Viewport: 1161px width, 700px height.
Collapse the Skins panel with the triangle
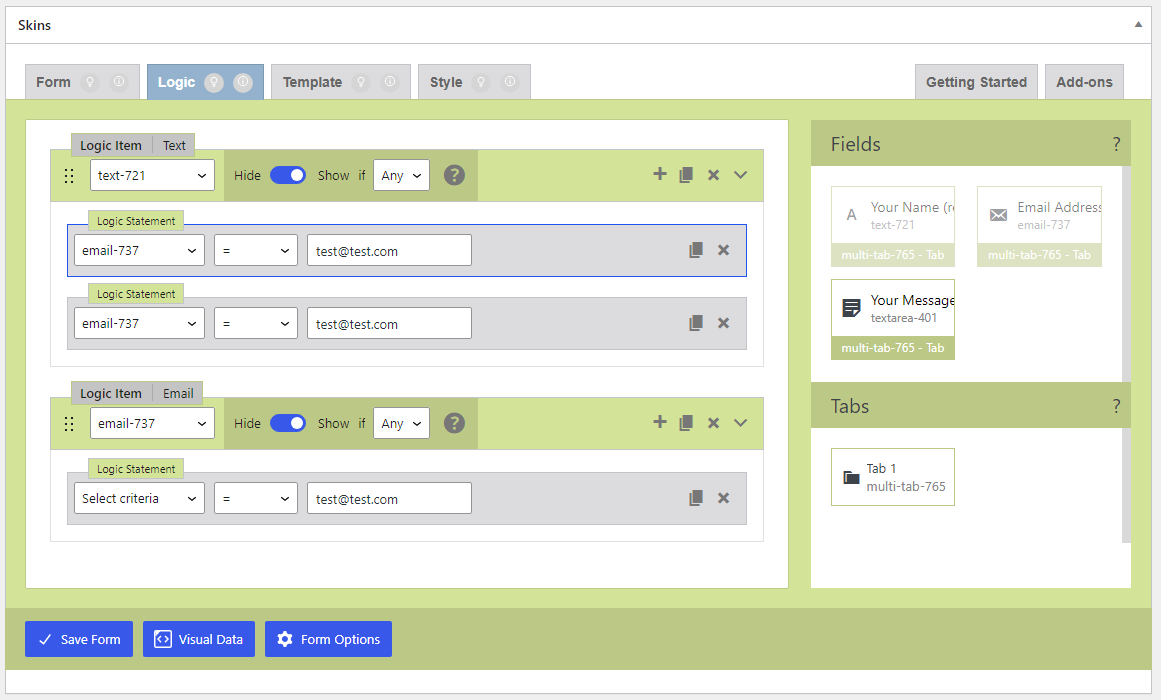[1138, 24]
